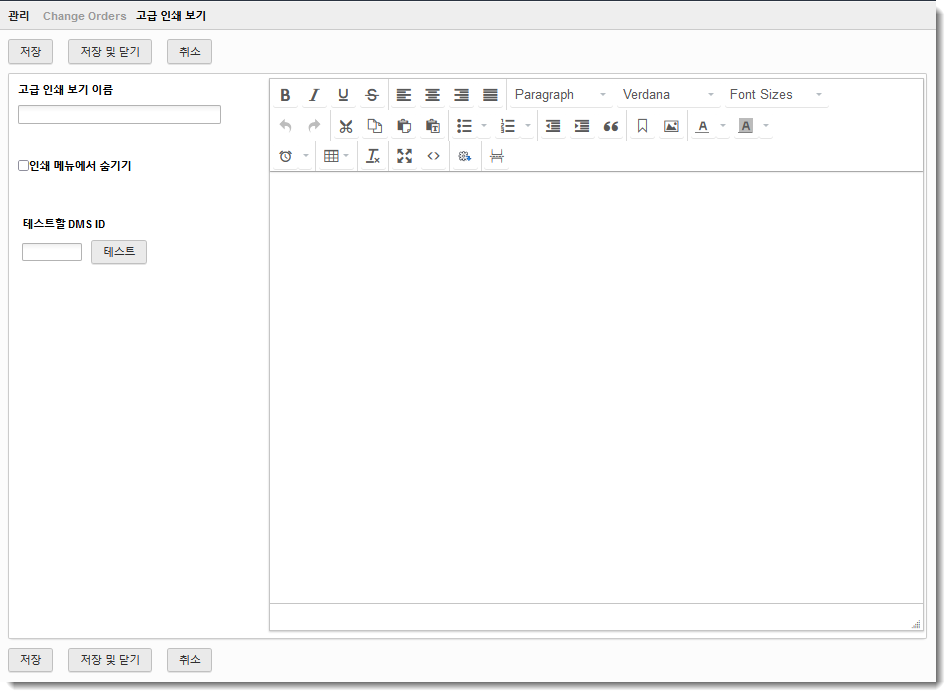Go to 관리 breadcrumb

pyautogui.click(x=19, y=16)
